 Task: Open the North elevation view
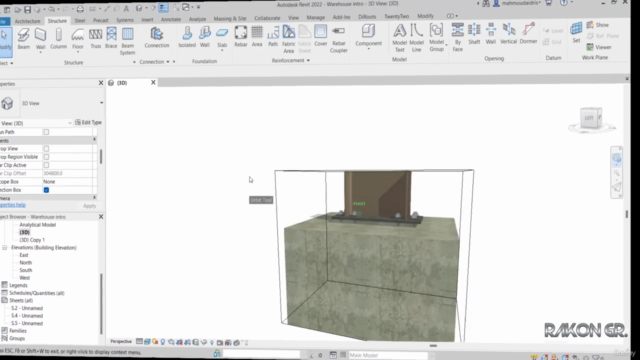25,263
